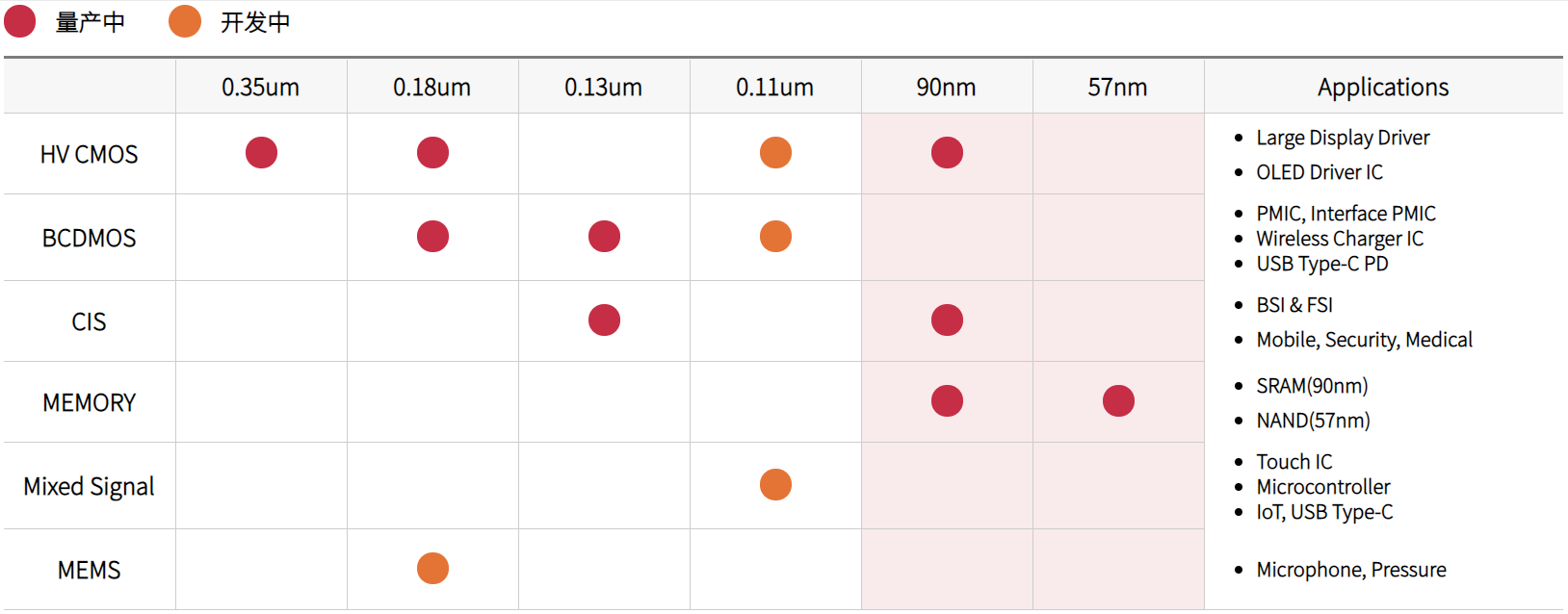Click the 0.18um column header

[431, 88]
